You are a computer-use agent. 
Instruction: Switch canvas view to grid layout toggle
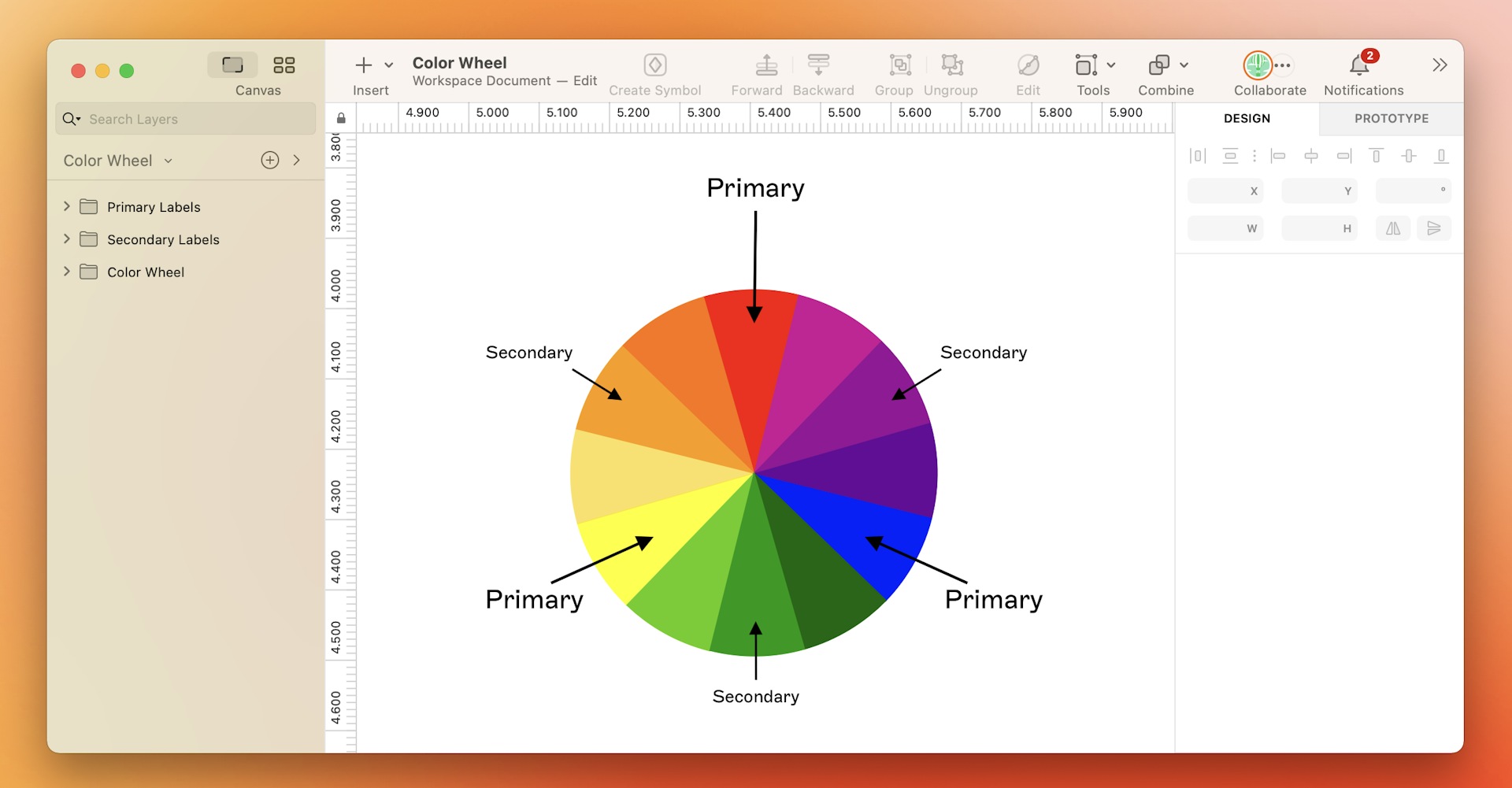click(284, 65)
